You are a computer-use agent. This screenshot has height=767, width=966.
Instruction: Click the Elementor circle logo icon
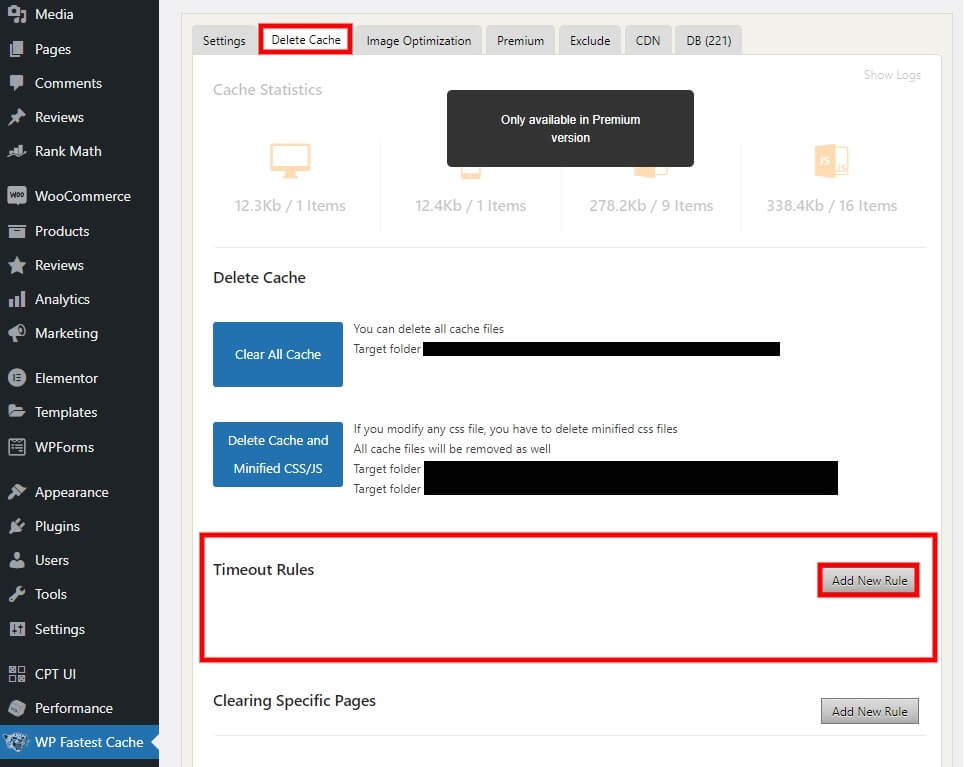click(17, 378)
